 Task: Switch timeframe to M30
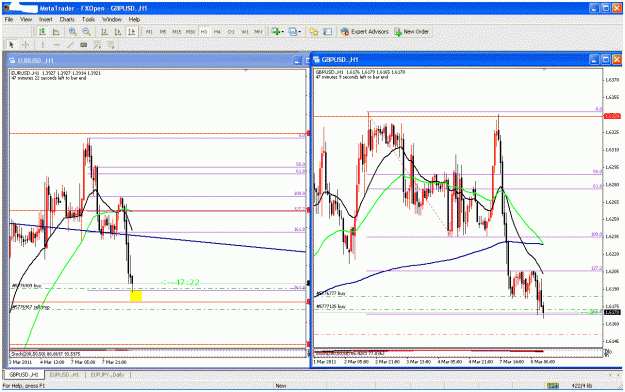(190, 32)
